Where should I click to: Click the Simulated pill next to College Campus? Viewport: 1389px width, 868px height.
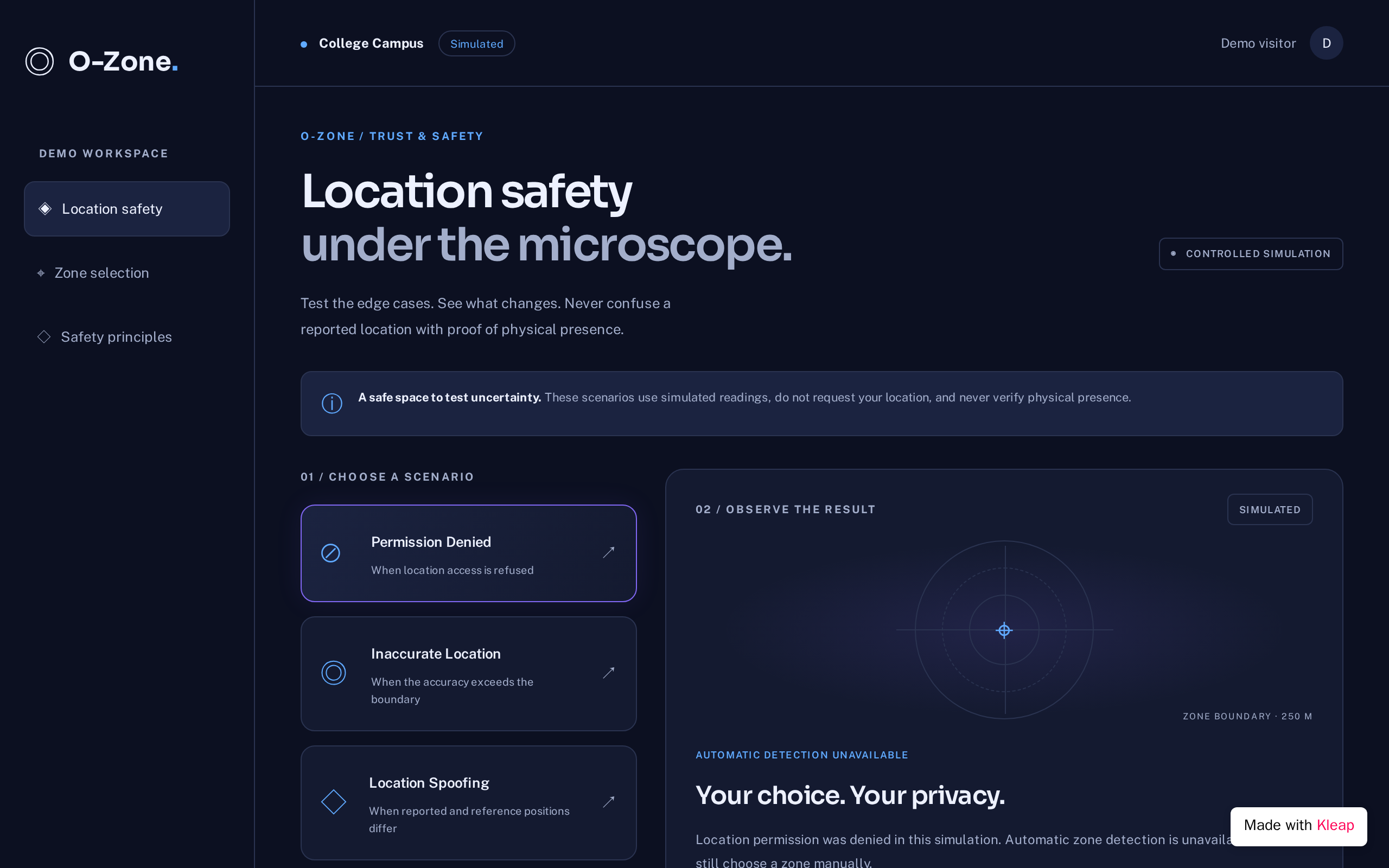pyautogui.click(x=476, y=43)
